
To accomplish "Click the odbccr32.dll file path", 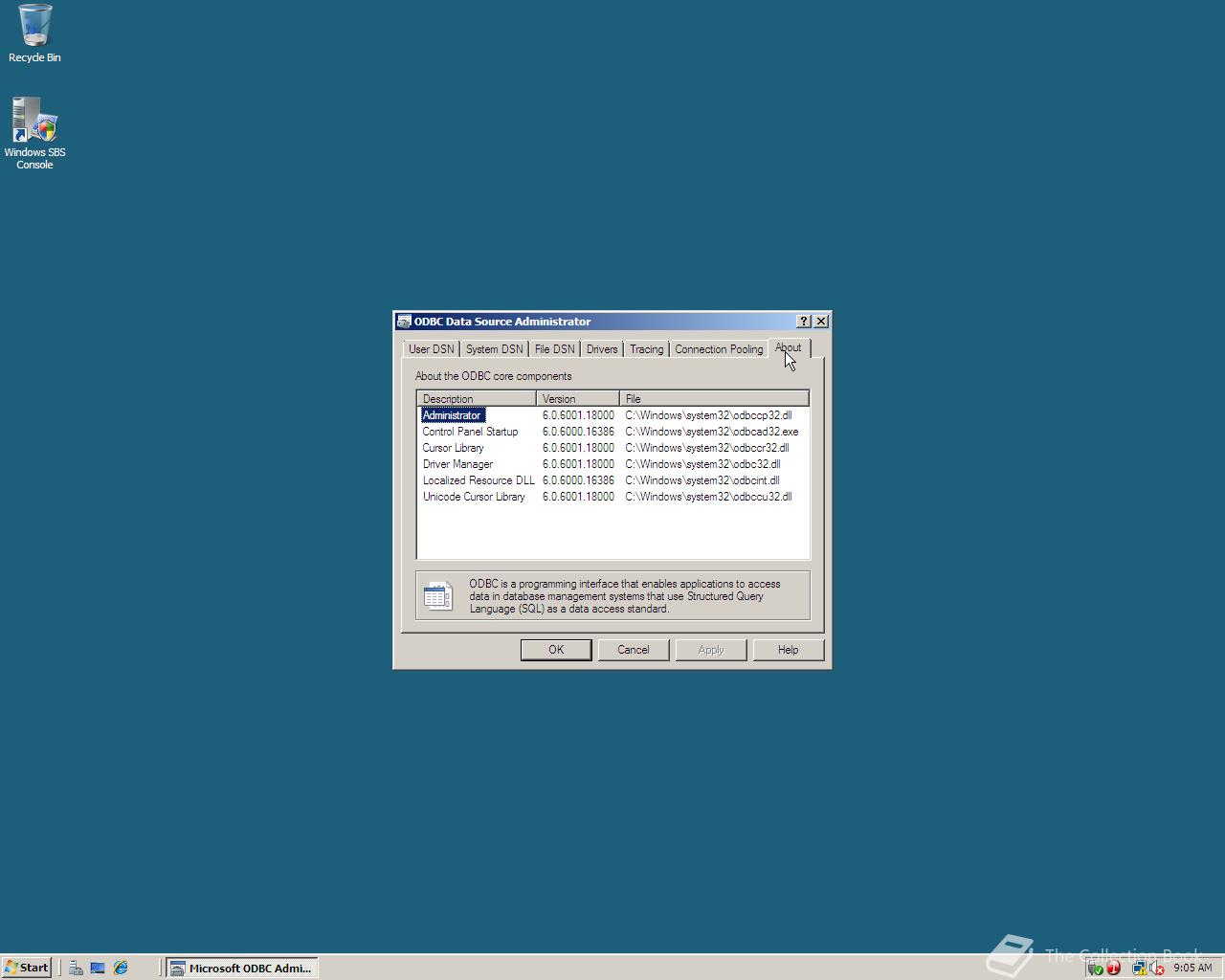I will pyautogui.click(x=707, y=448).
